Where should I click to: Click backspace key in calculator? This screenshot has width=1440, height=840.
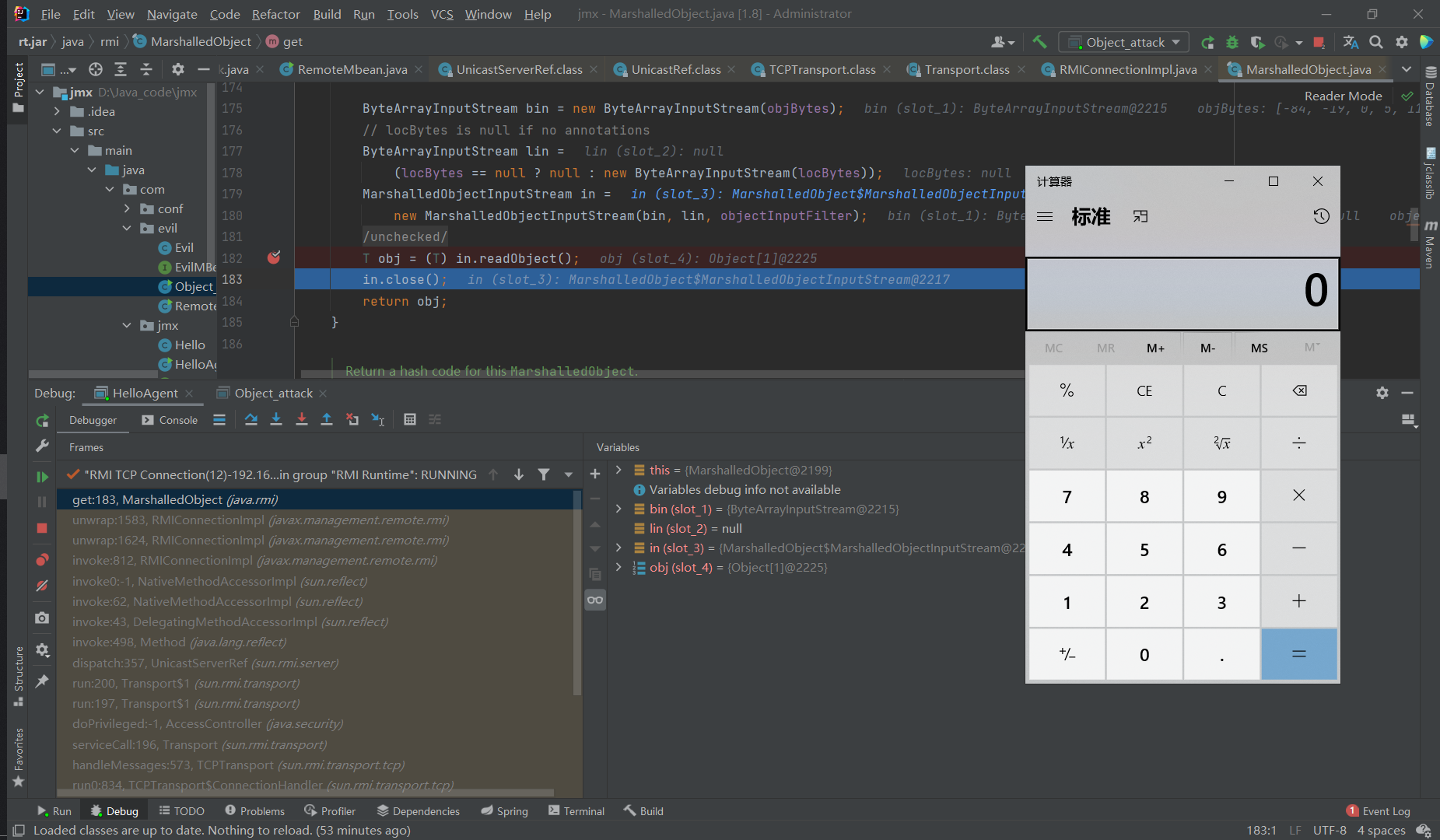pos(1299,390)
